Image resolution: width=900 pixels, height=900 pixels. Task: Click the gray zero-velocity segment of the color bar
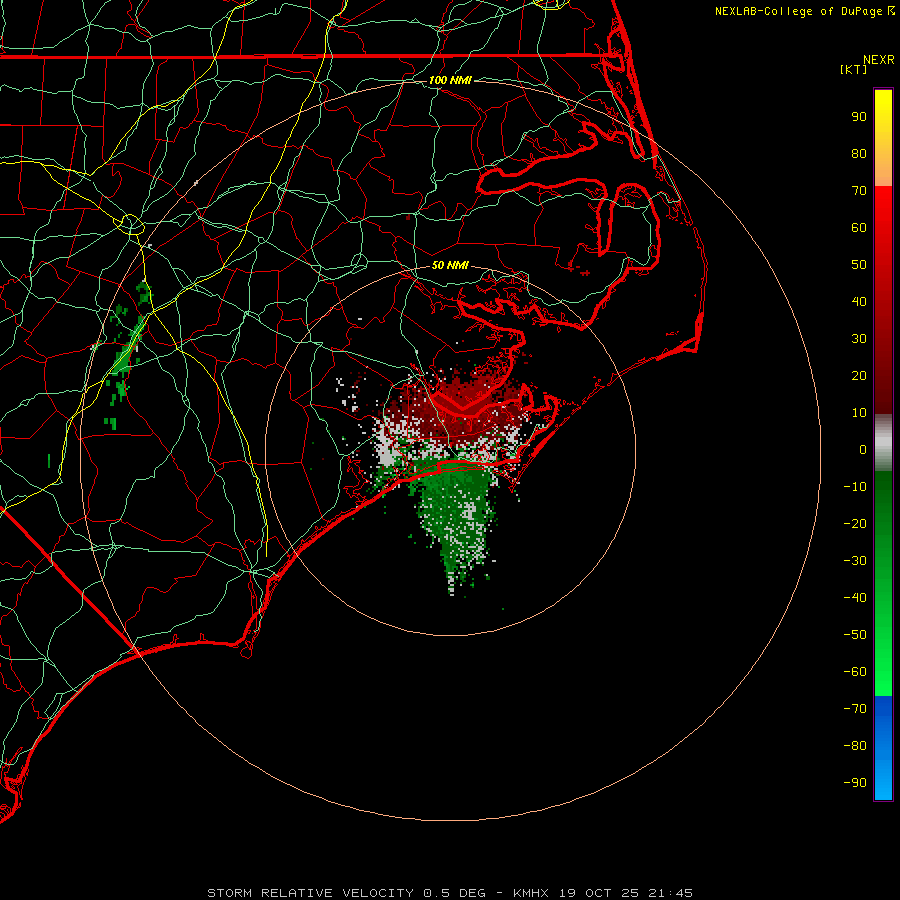tap(883, 443)
